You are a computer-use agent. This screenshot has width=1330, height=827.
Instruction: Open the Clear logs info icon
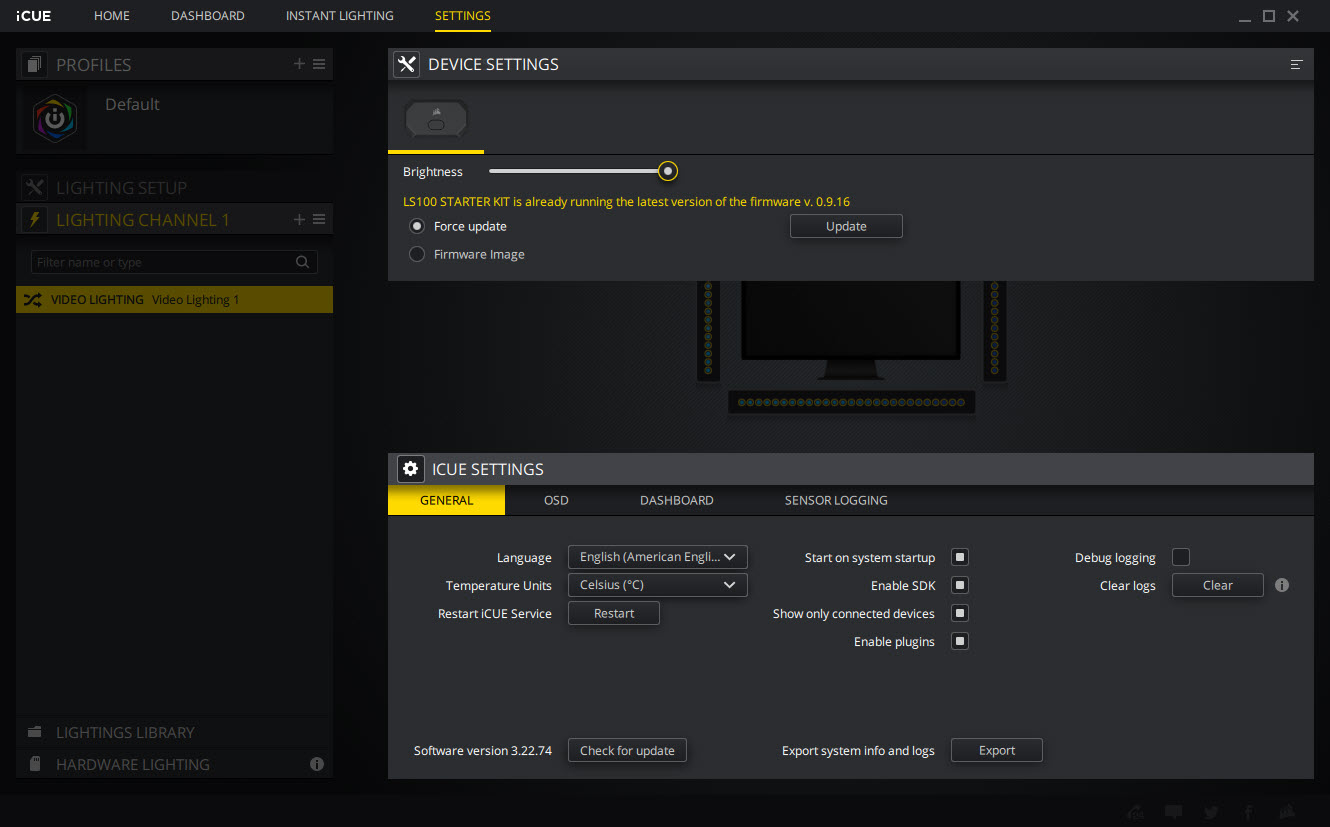click(1282, 585)
